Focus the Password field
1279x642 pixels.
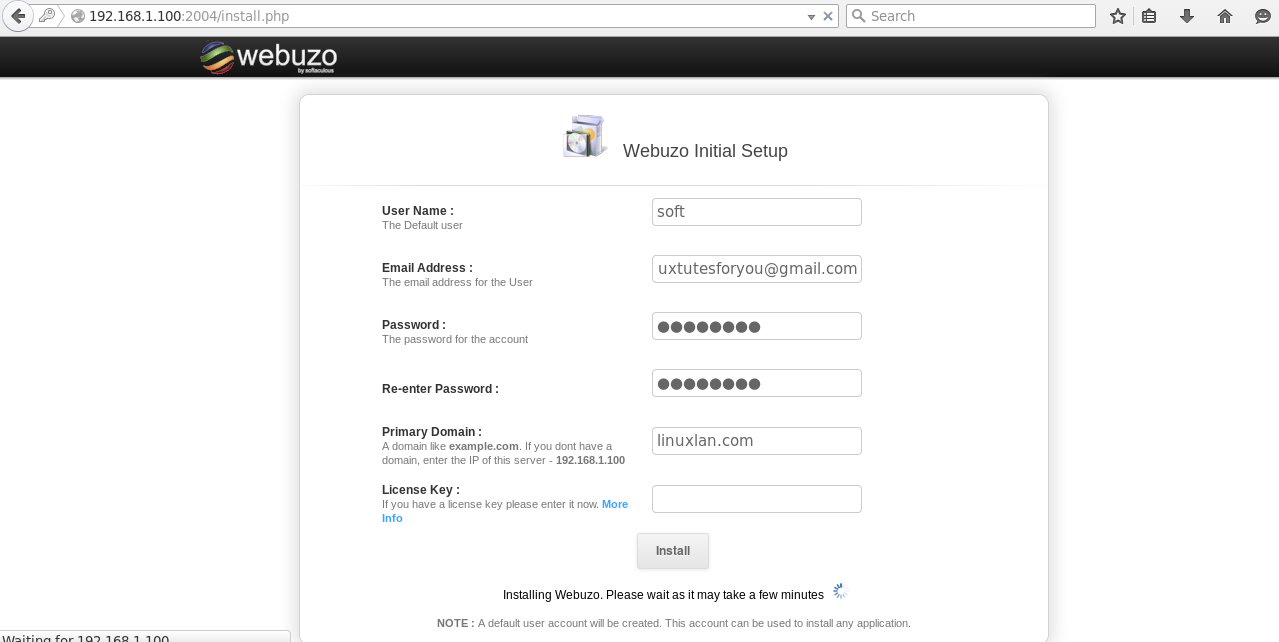click(757, 326)
